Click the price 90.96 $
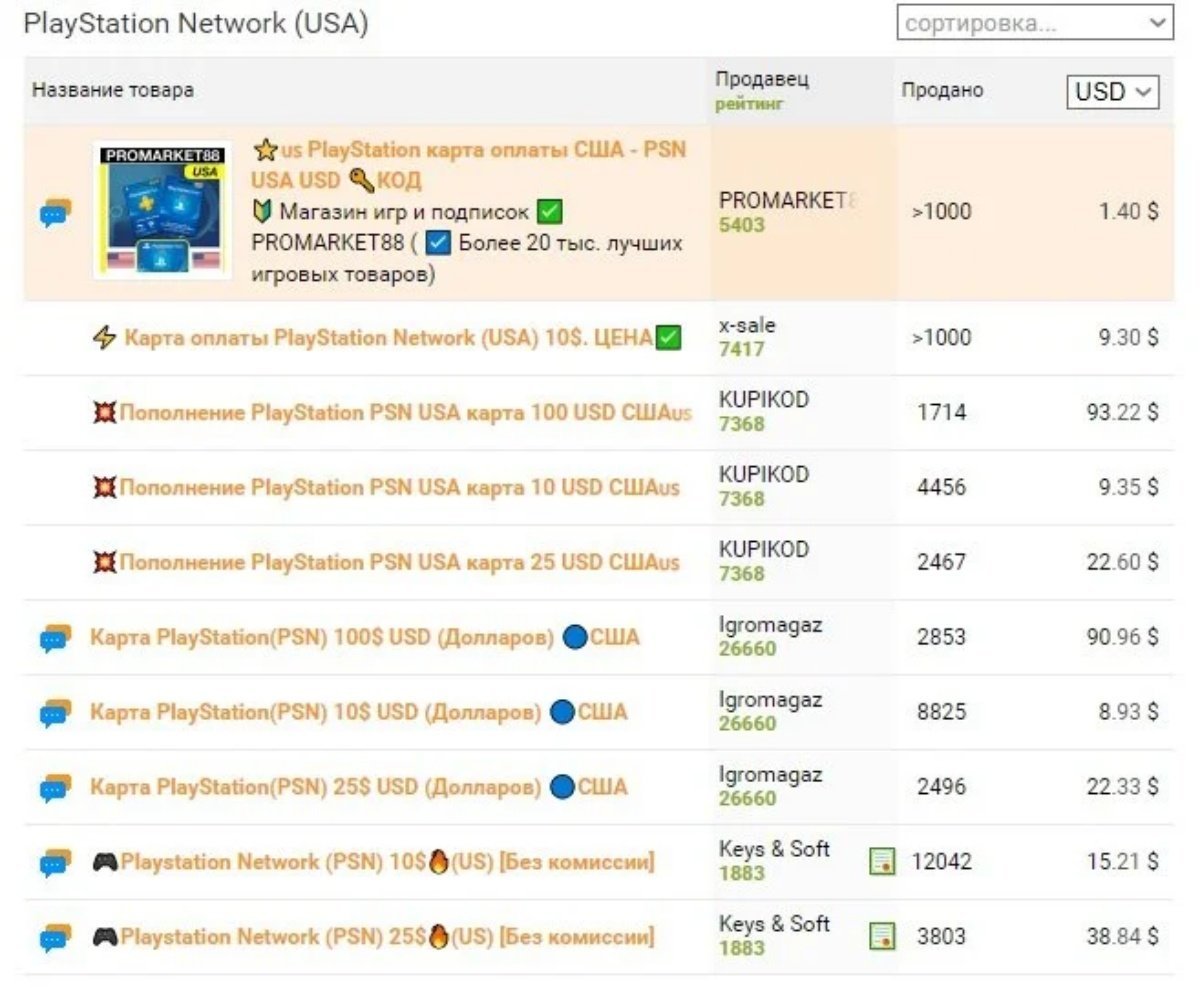The image size is (1200, 988). [x=1123, y=637]
